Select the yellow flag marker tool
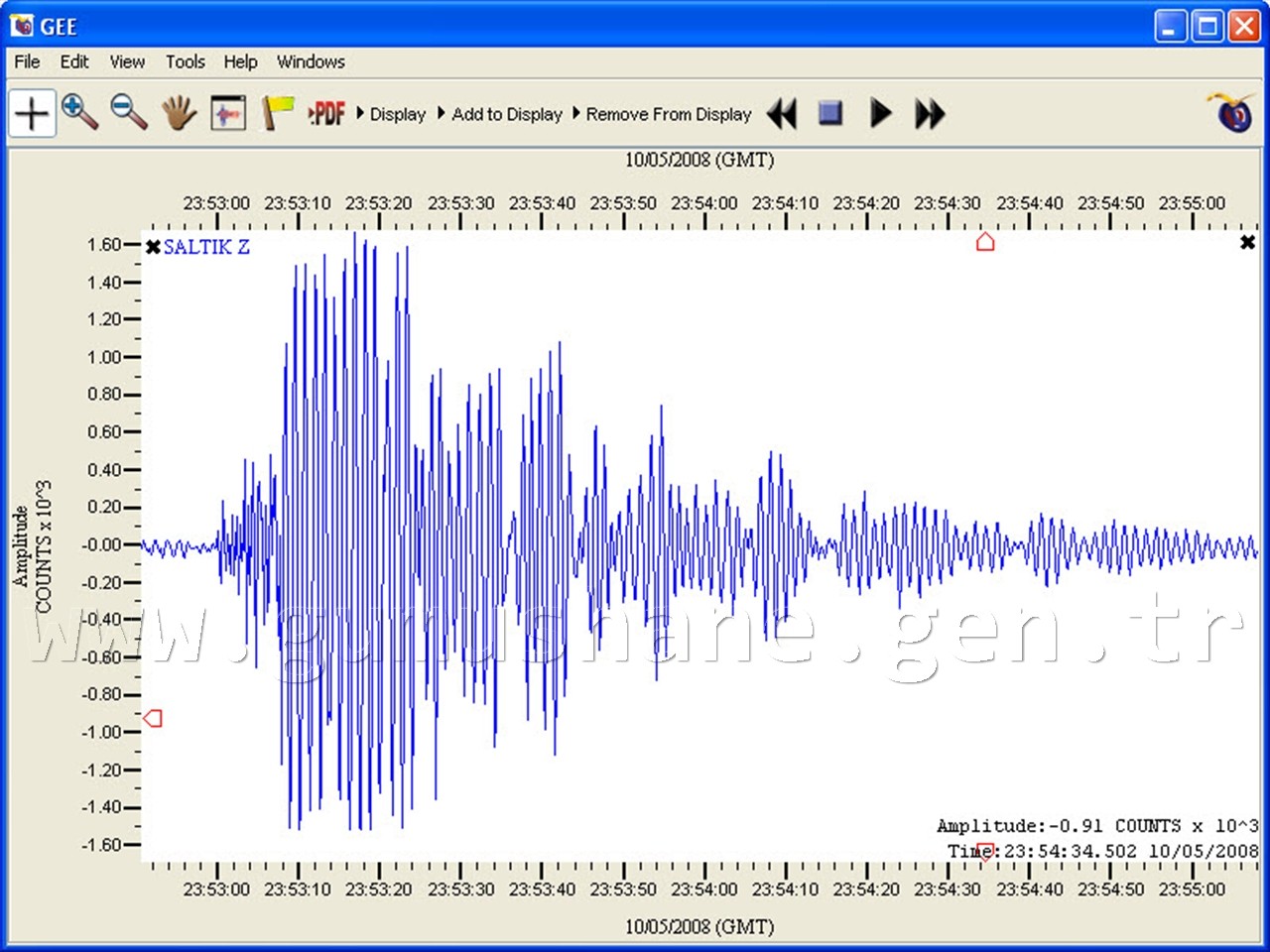The image size is (1270, 952). pyautogui.click(x=278, y=113)
